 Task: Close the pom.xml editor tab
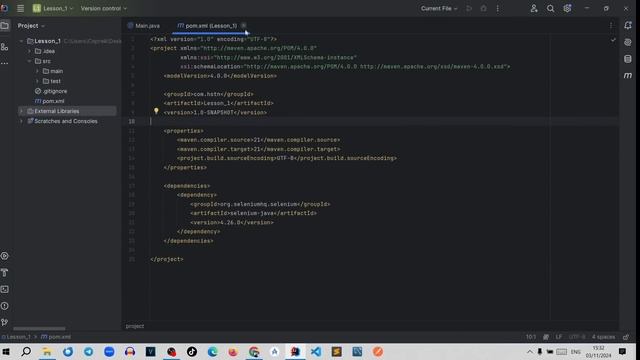coord(244,25)
